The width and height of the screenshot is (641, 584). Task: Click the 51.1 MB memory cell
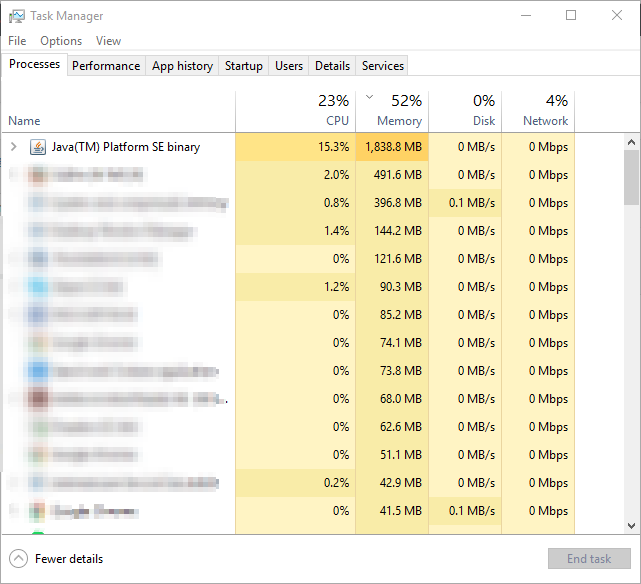point(392,455)
